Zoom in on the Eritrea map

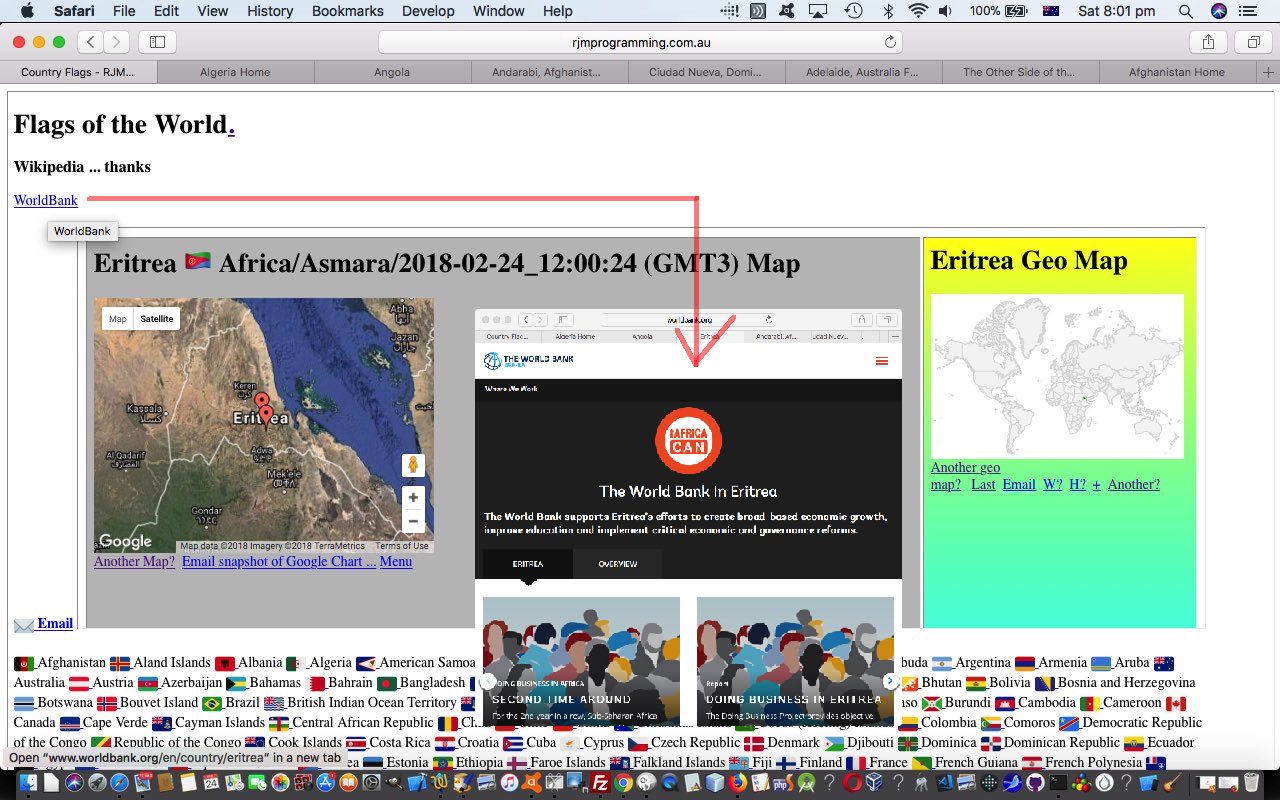click(x=412, y=497)
